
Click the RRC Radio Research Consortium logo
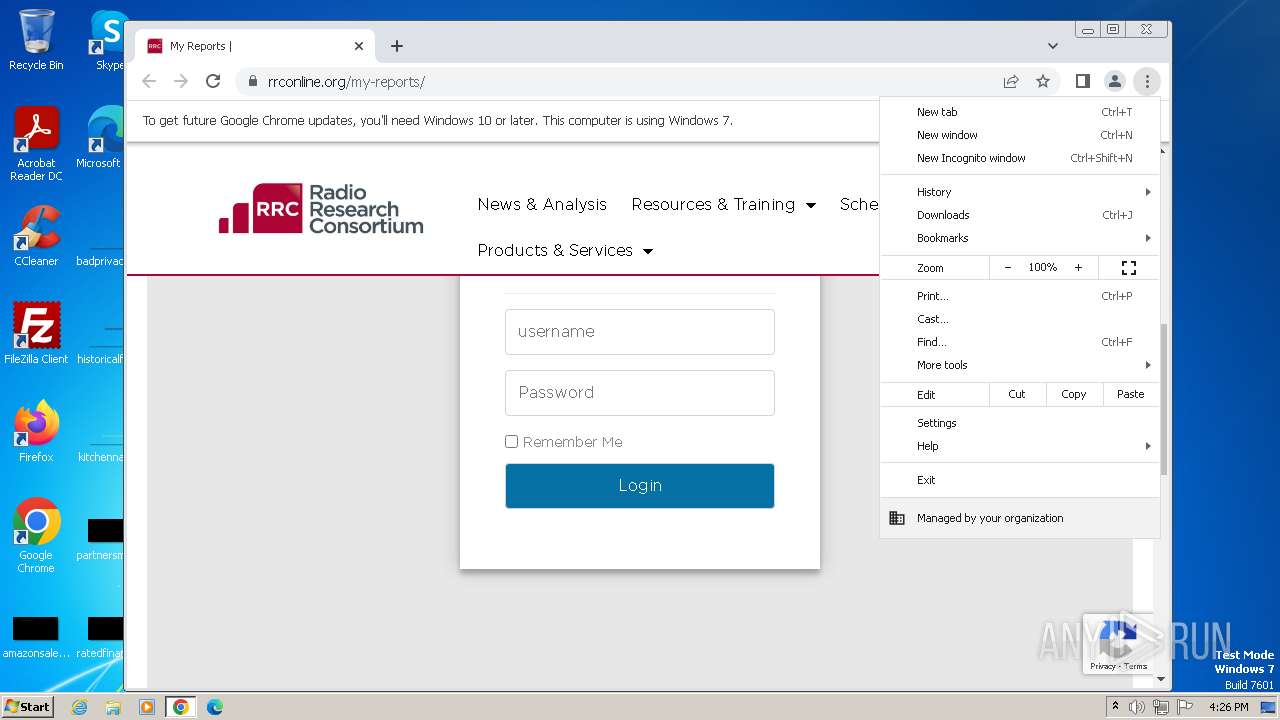[321, 208]
